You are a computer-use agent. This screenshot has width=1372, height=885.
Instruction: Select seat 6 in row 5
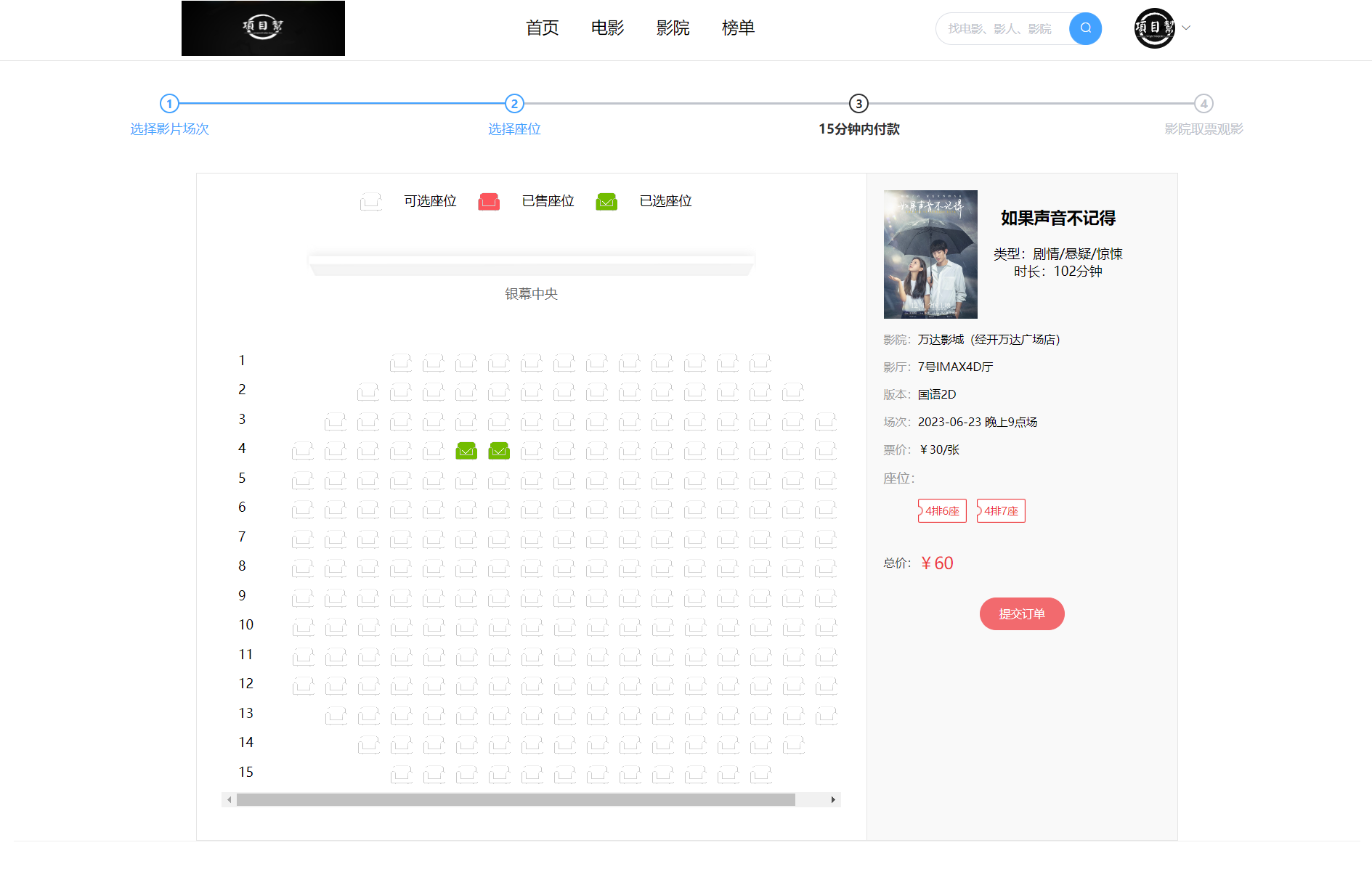coord(466,481)
